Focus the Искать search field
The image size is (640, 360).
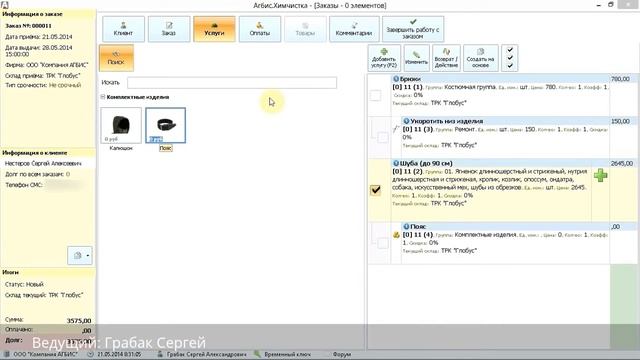[232, 83]
